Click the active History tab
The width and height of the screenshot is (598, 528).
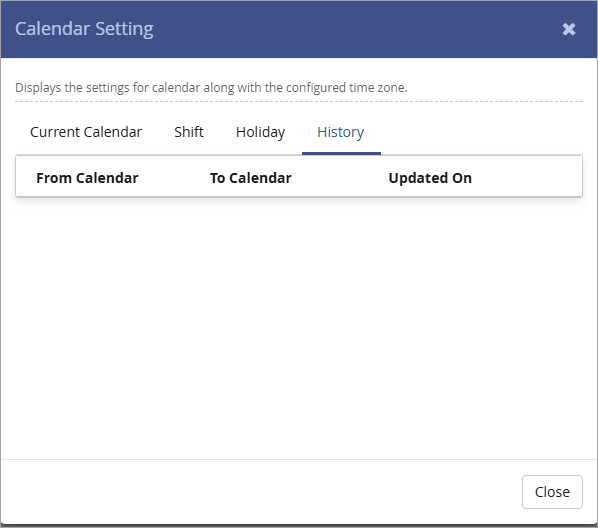pyautogui.click(x=341, y=132)
